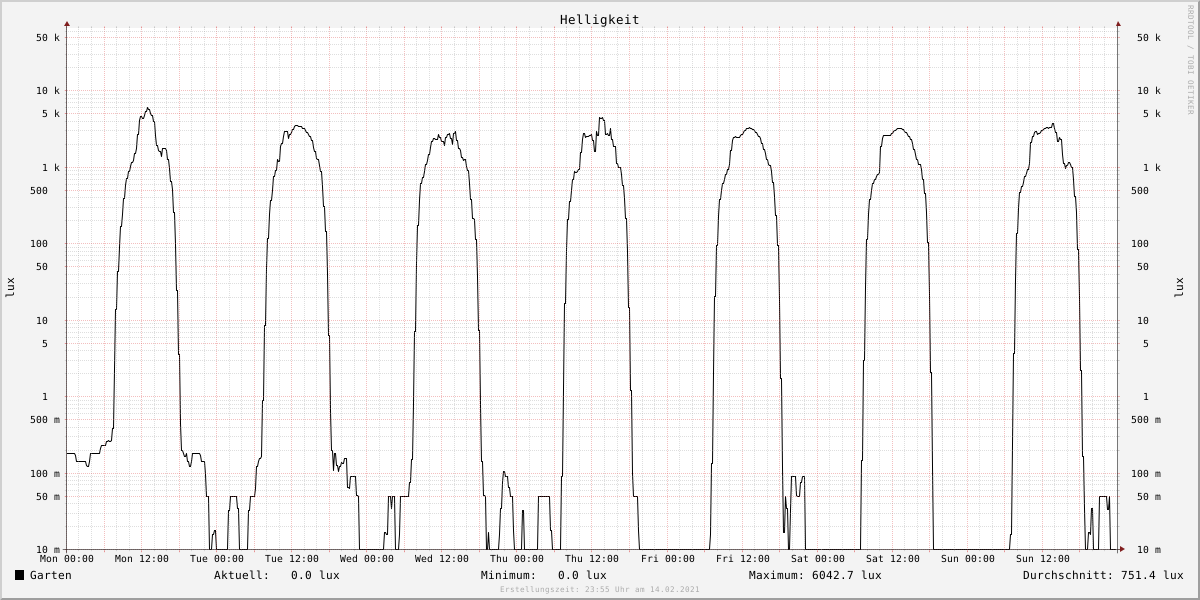Click the '1 k' label on the left axis
The width and height of the screenshot is (1200, 600).
pos(51,168)
